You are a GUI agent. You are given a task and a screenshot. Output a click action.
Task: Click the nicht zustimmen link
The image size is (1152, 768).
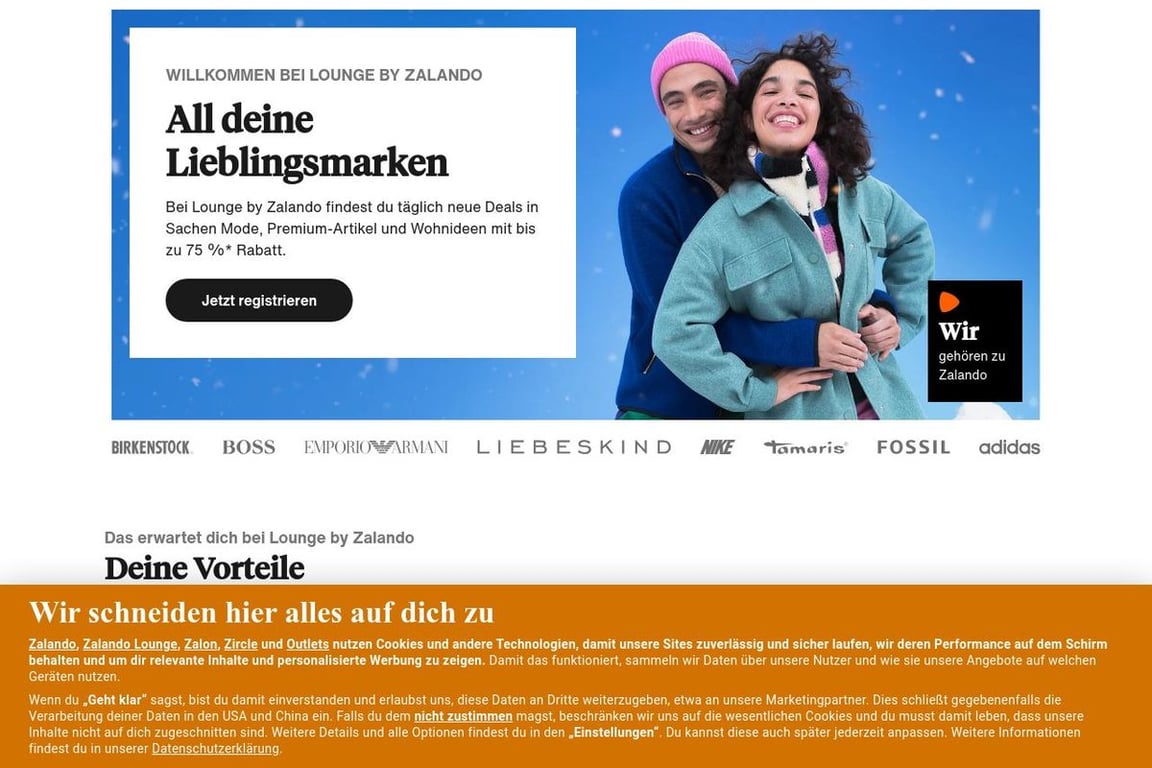463,716
